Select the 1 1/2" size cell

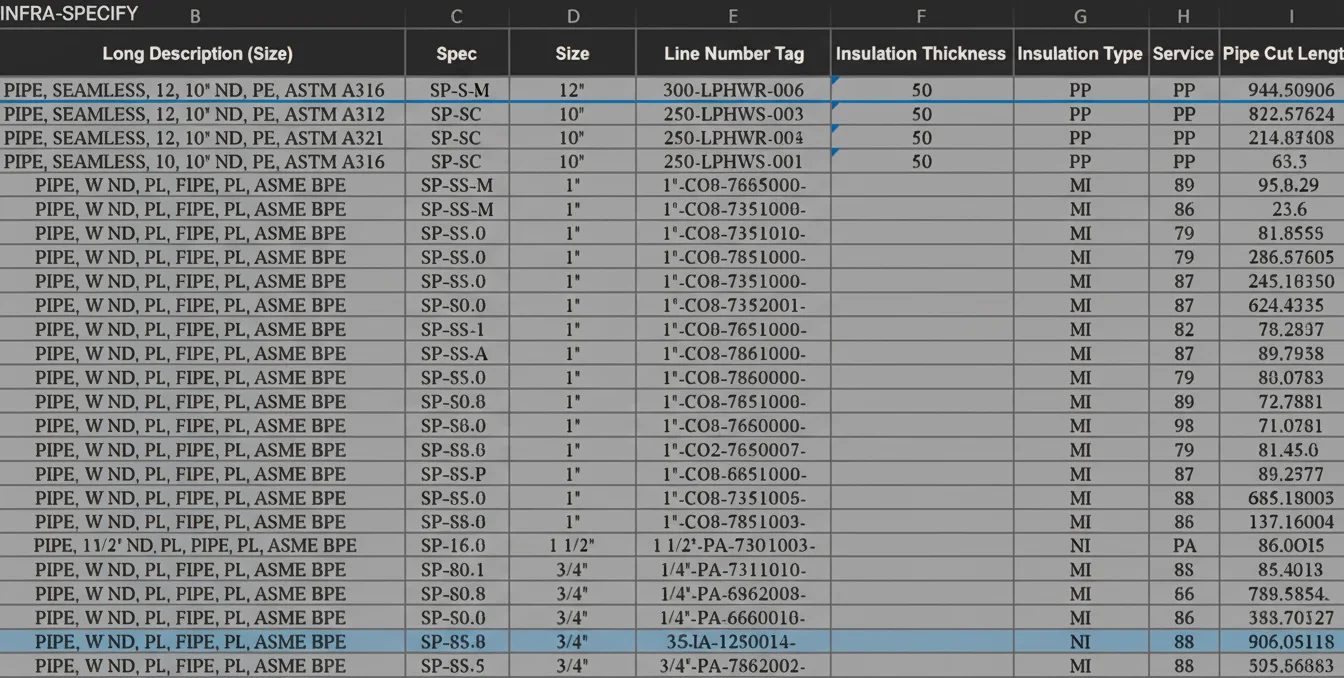click(572, 546)
